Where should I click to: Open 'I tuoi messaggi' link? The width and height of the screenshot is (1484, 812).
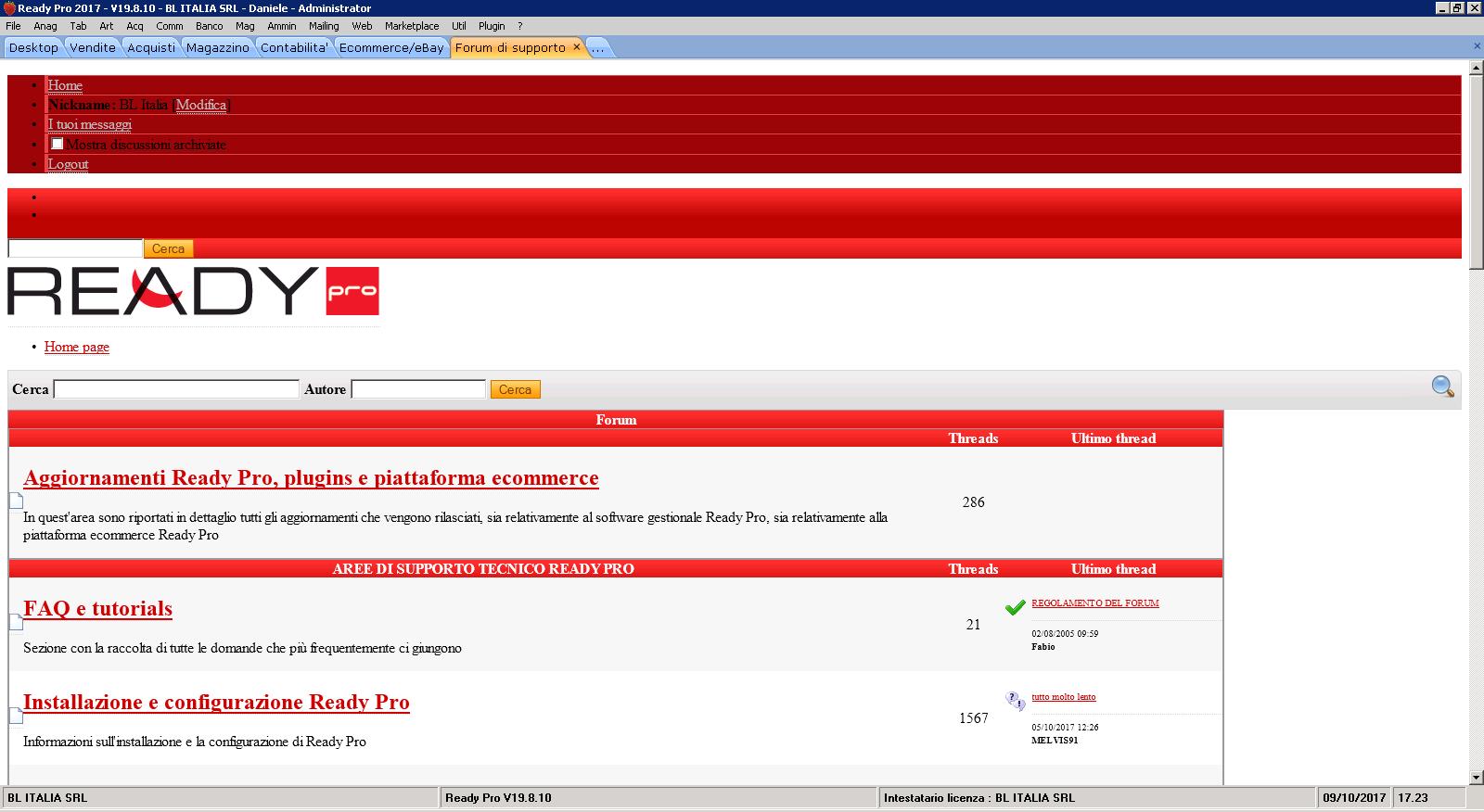90,124
